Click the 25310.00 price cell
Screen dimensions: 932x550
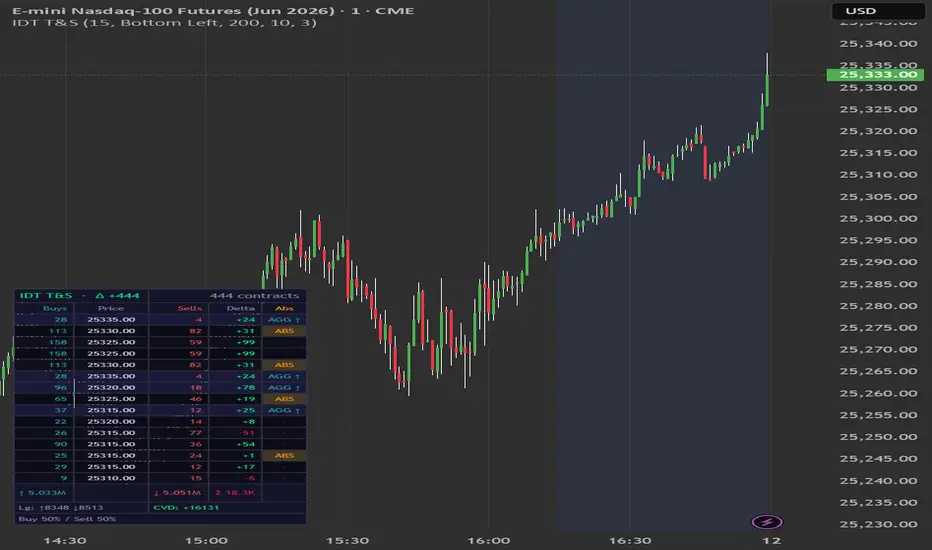[111, 478]
